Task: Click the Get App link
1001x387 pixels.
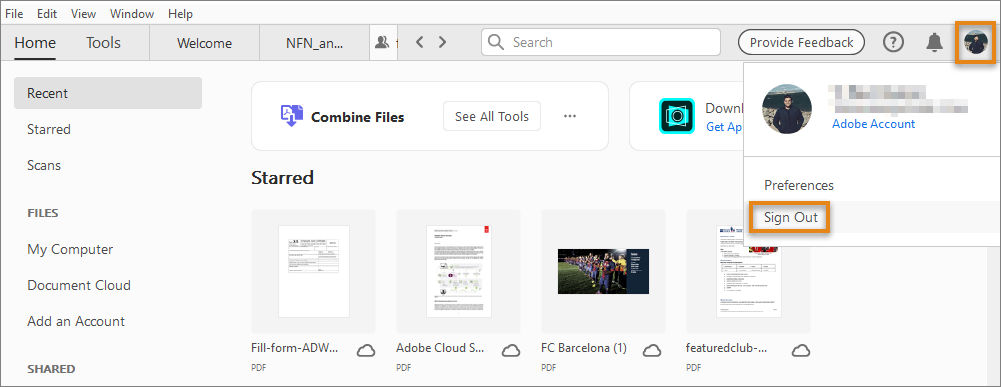Action: (725, 126)
